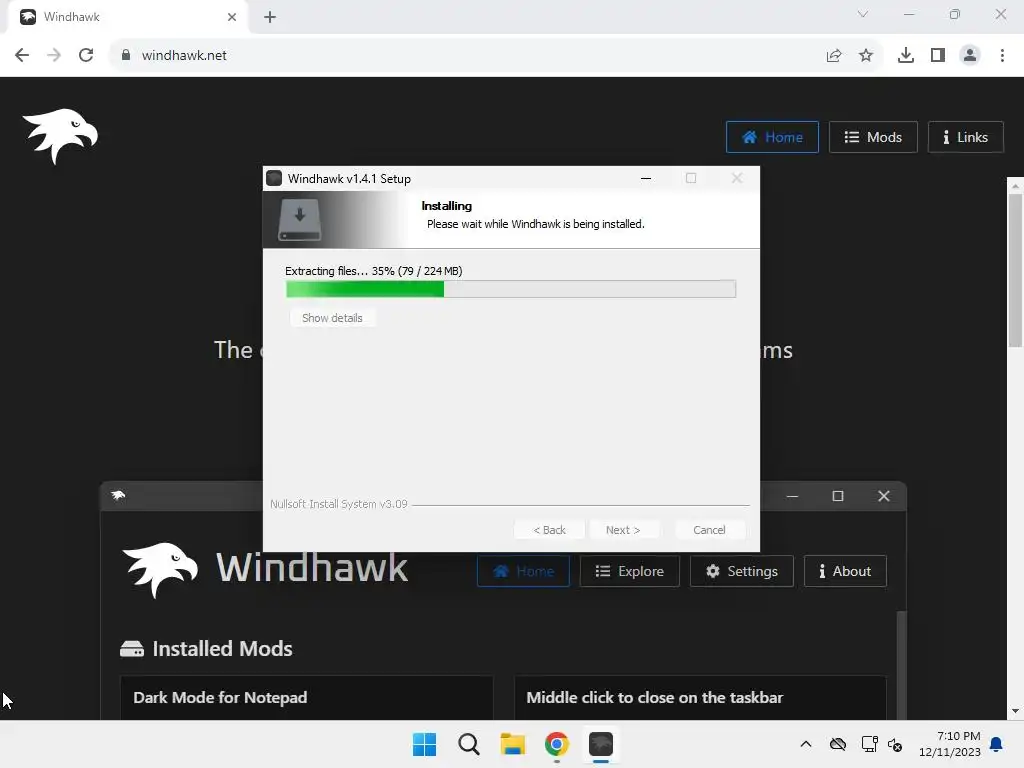Open the Mods page on windhawk.net

[873, 137]
